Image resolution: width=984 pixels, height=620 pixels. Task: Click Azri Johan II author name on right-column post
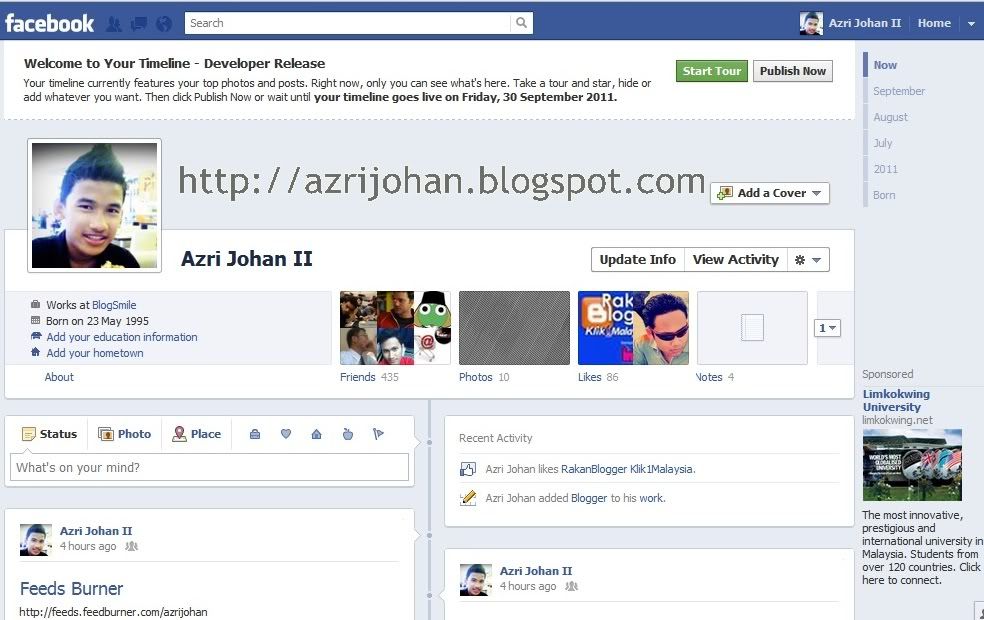click(x=536, y=571)
